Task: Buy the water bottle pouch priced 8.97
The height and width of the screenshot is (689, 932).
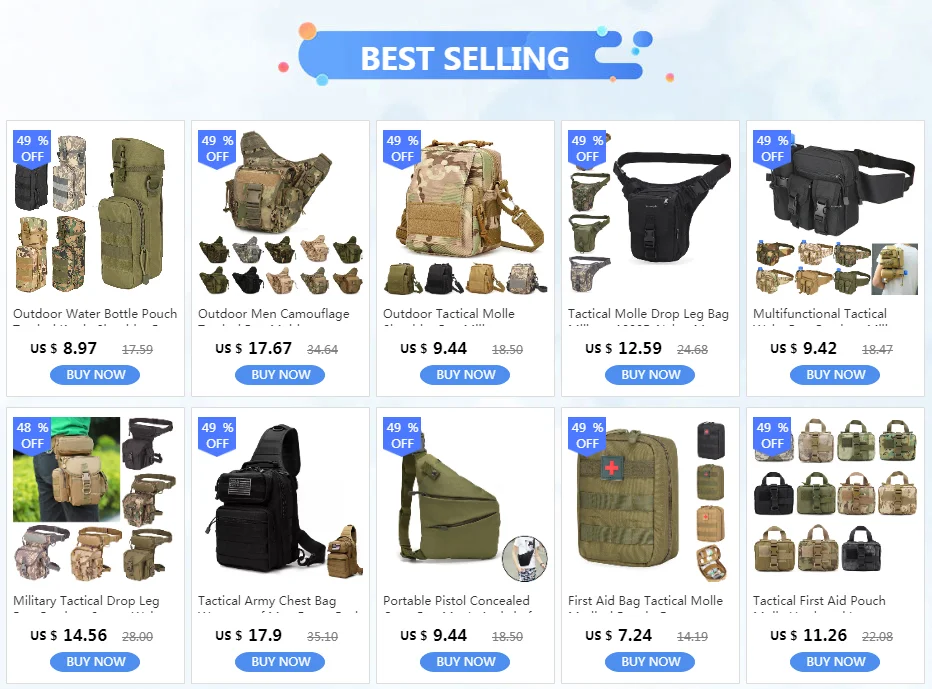Action: (x=95, y=375)
